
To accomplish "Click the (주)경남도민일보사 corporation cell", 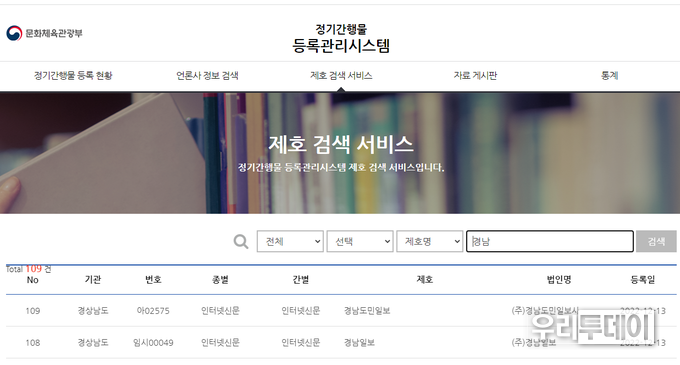I will point(545,311).
